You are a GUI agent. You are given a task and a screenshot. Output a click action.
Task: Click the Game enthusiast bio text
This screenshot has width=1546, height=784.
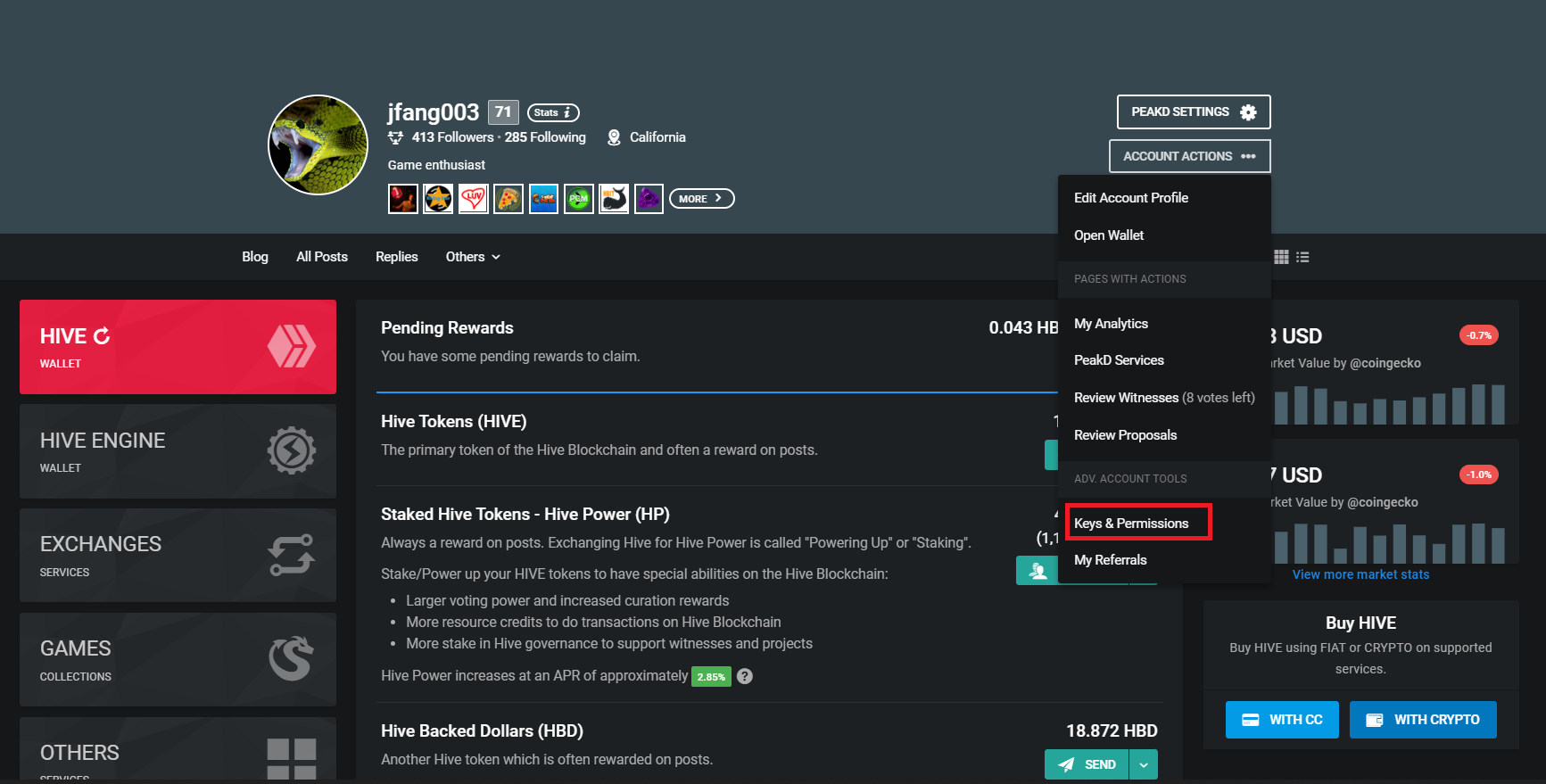(x=436, y=165)
